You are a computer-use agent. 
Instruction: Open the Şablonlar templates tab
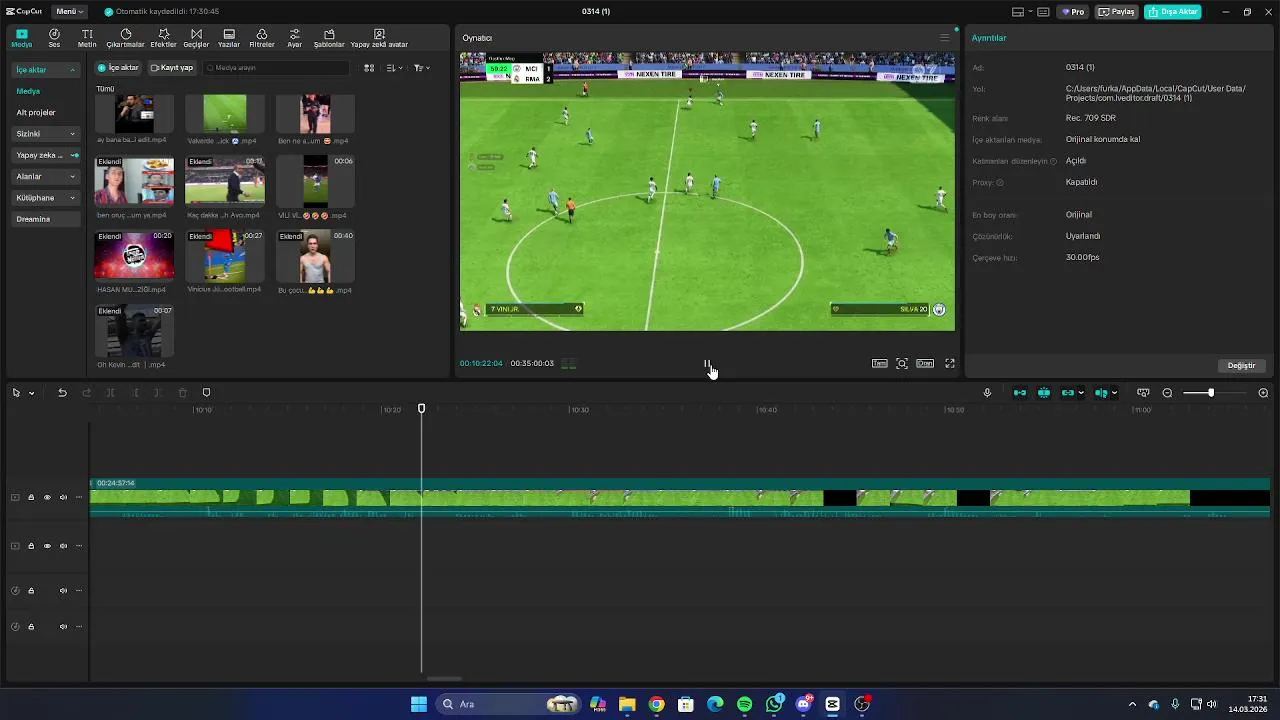pos(329,38)
